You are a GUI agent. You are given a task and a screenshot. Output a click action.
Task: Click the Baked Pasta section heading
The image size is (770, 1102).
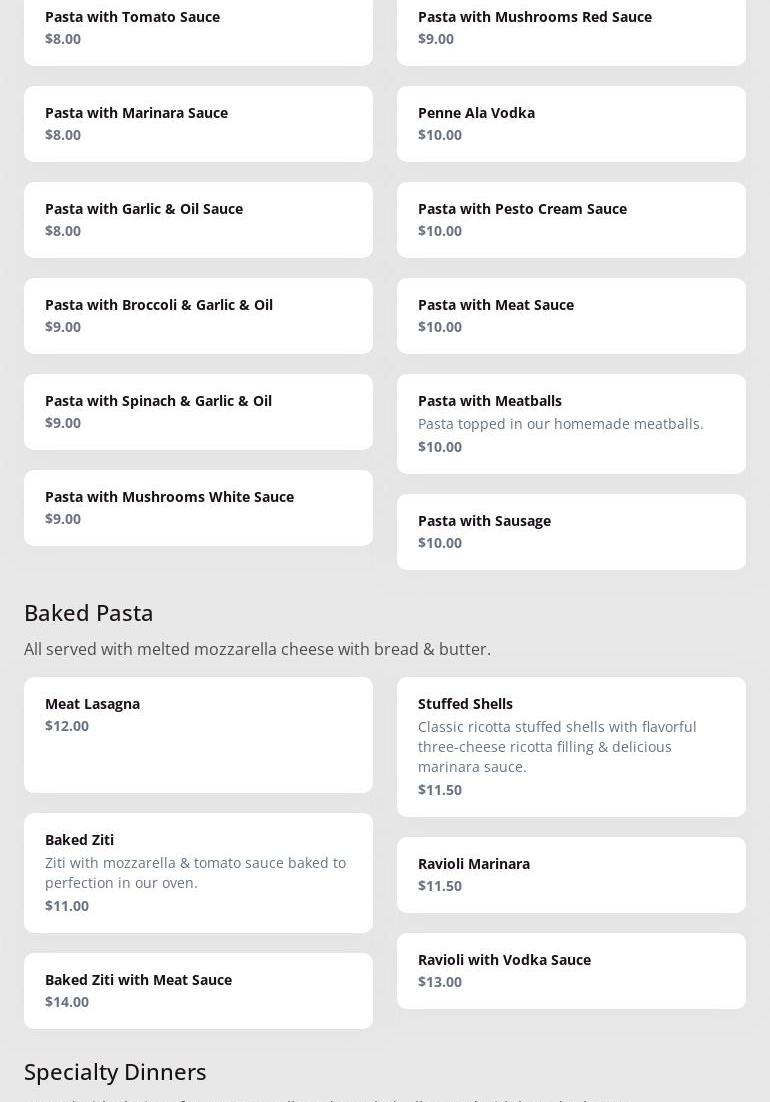(89, 612)
